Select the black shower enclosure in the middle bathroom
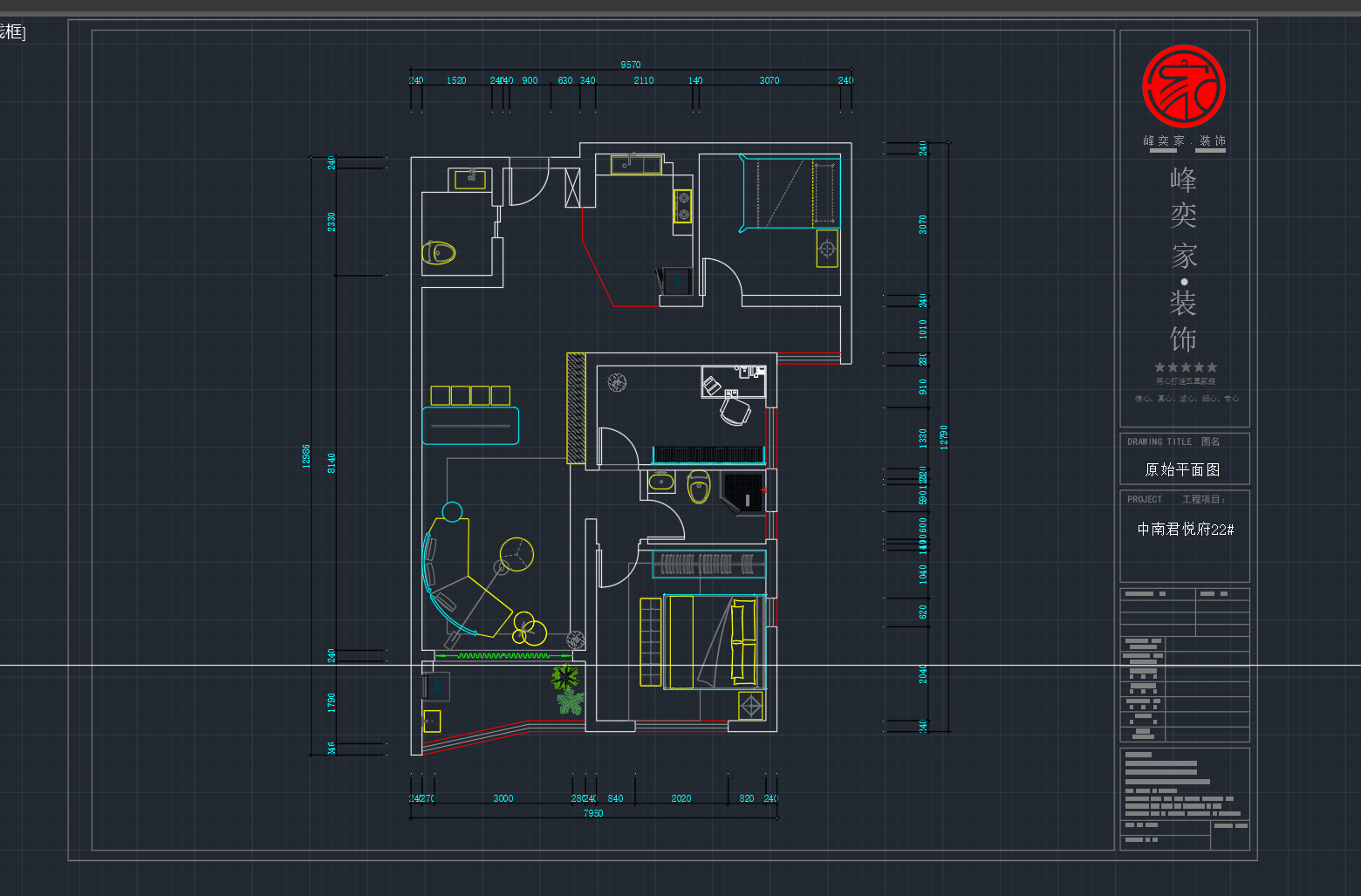Viewport: 1361px width, 896px height. click(742, 493)
